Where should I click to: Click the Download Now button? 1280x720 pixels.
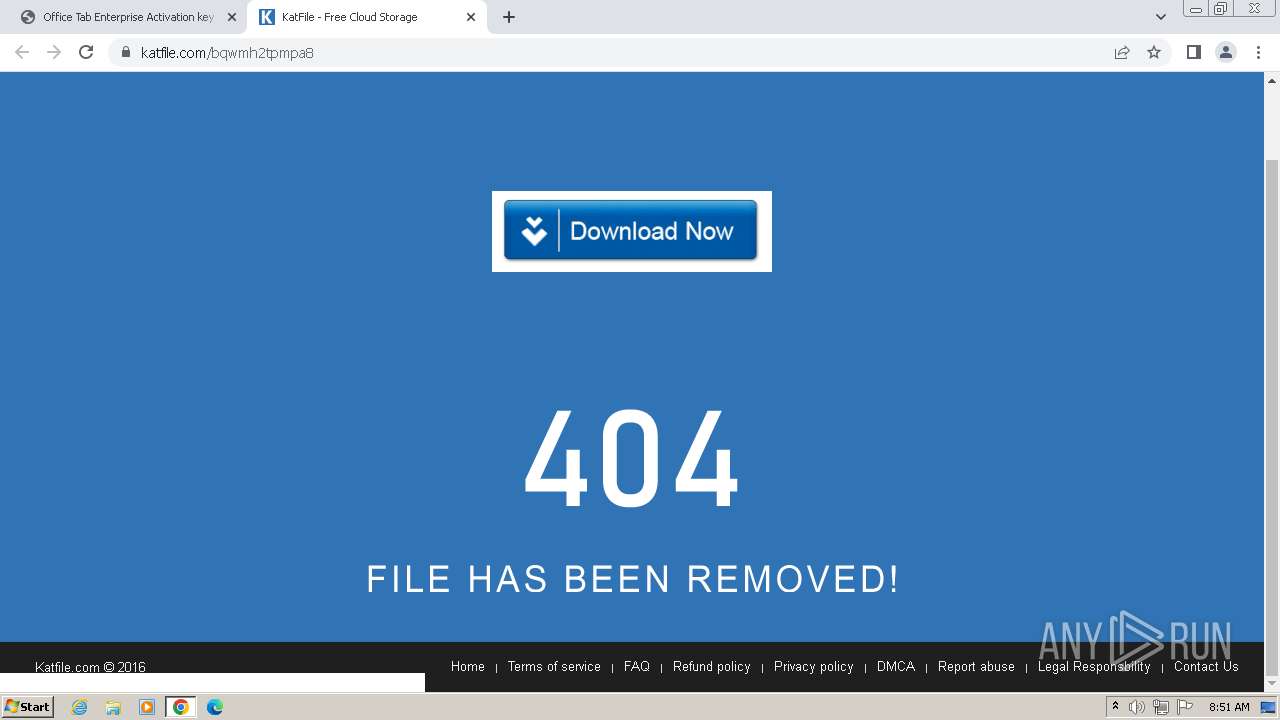click(630, 230)
